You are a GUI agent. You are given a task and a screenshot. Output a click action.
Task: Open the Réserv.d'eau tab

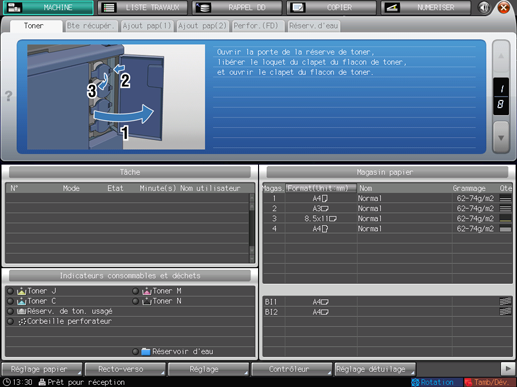[313, 26]
